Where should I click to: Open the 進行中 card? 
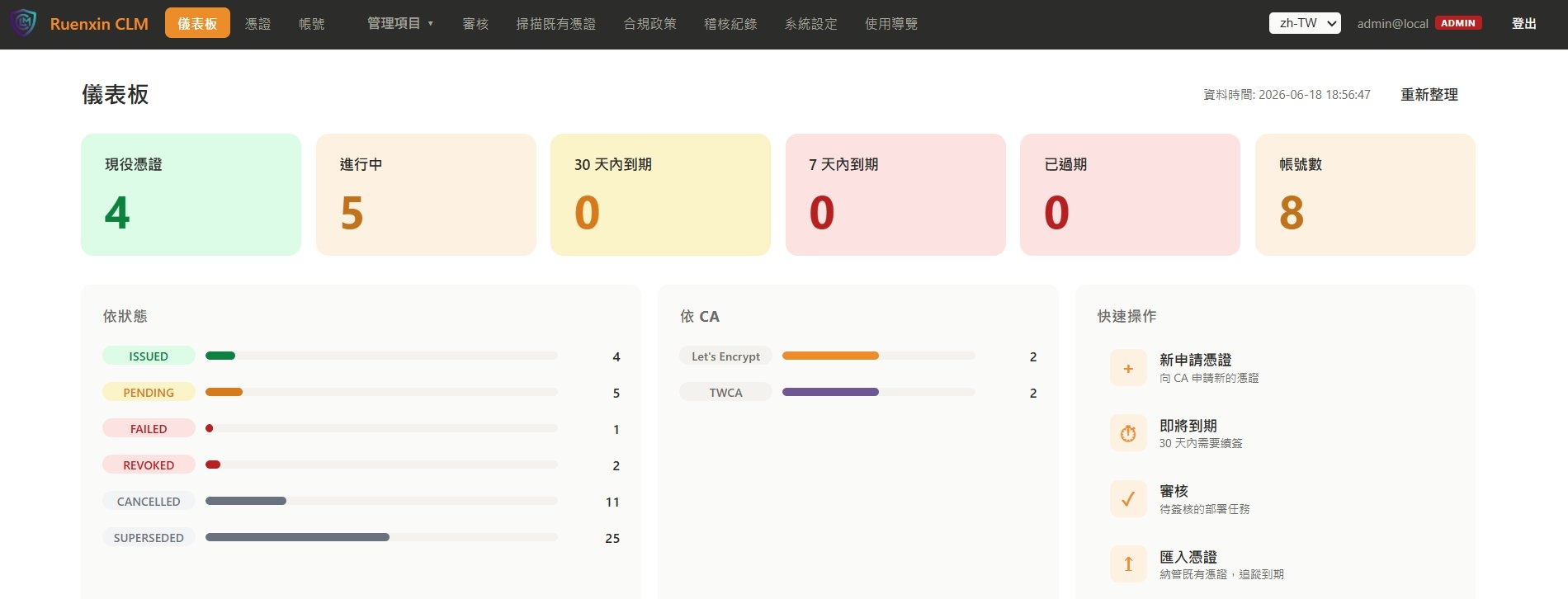(x=426, y=195)
